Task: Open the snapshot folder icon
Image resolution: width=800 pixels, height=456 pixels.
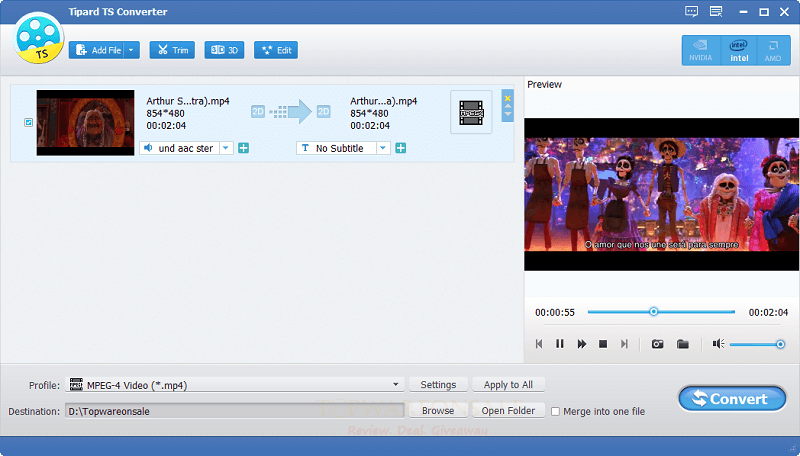Action: (x=683, y=344)
